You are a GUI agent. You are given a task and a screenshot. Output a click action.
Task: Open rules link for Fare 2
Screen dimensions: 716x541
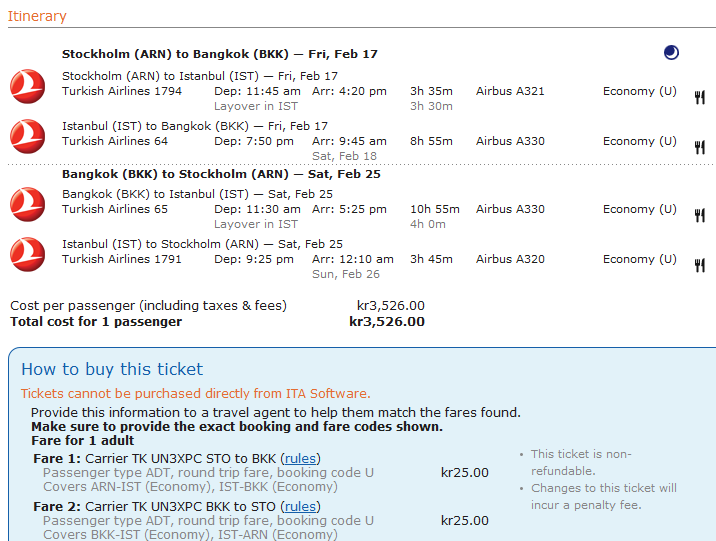300,506
